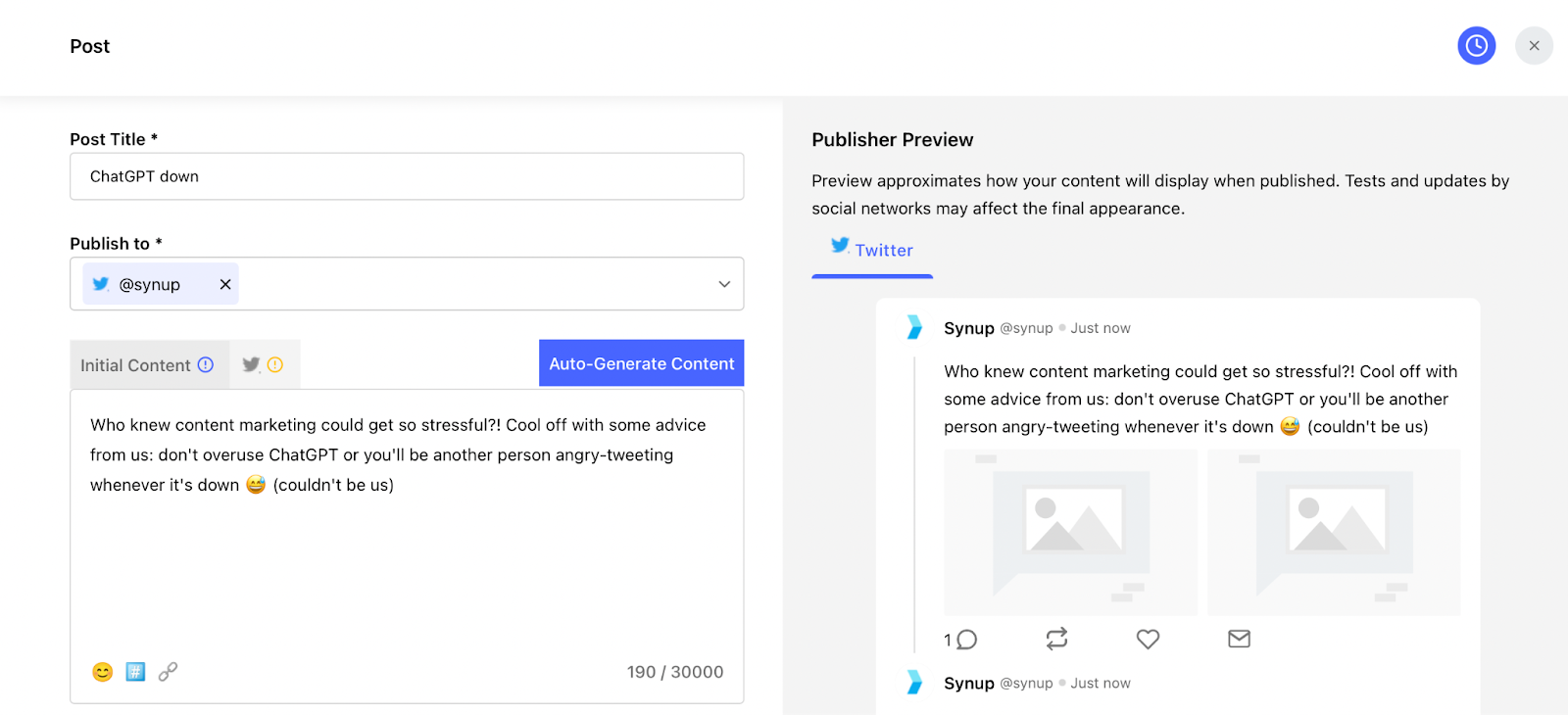Click the heart like icon in preview
This screenshot has width=1568, height=715.
coord(1148,639)
